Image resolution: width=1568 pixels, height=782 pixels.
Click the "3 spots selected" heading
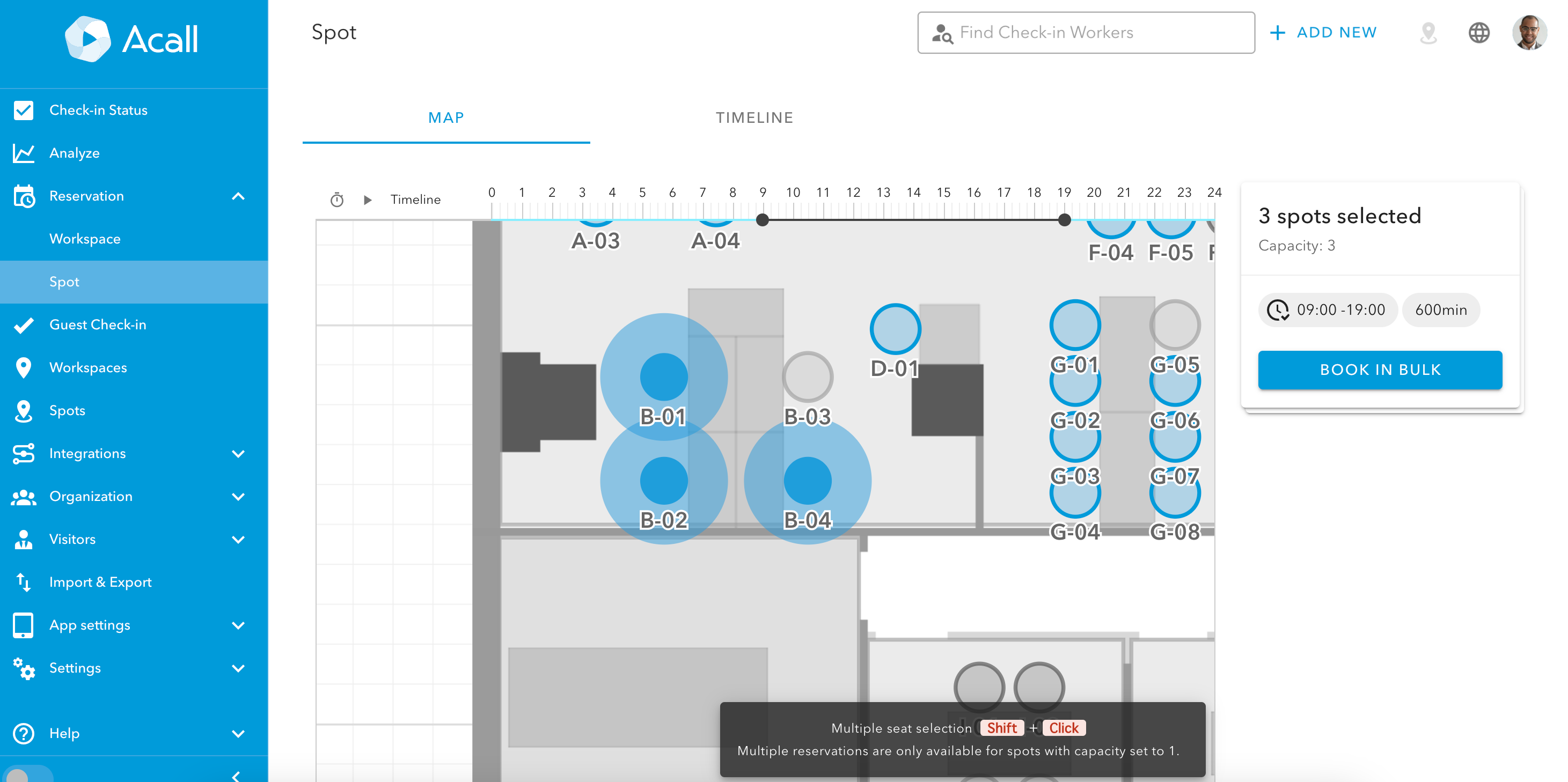tap(1339, 216)
